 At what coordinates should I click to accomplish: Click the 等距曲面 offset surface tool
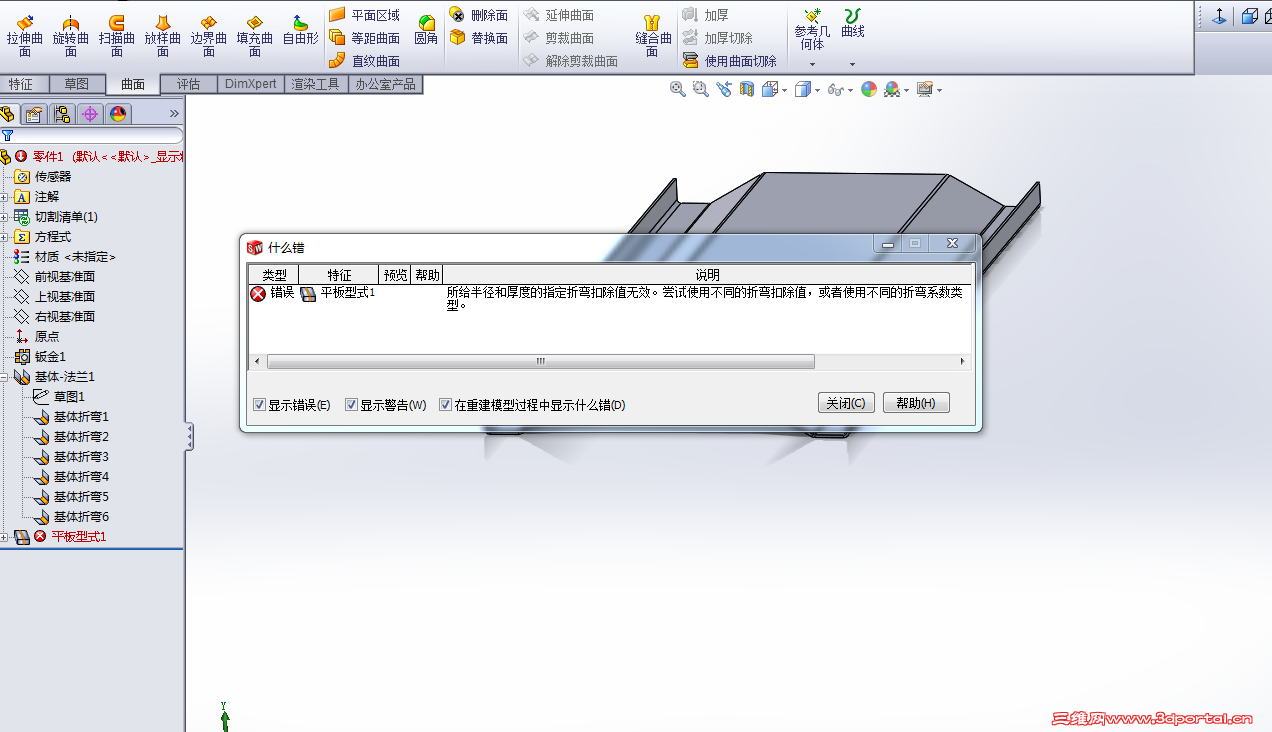coord(365,38)
